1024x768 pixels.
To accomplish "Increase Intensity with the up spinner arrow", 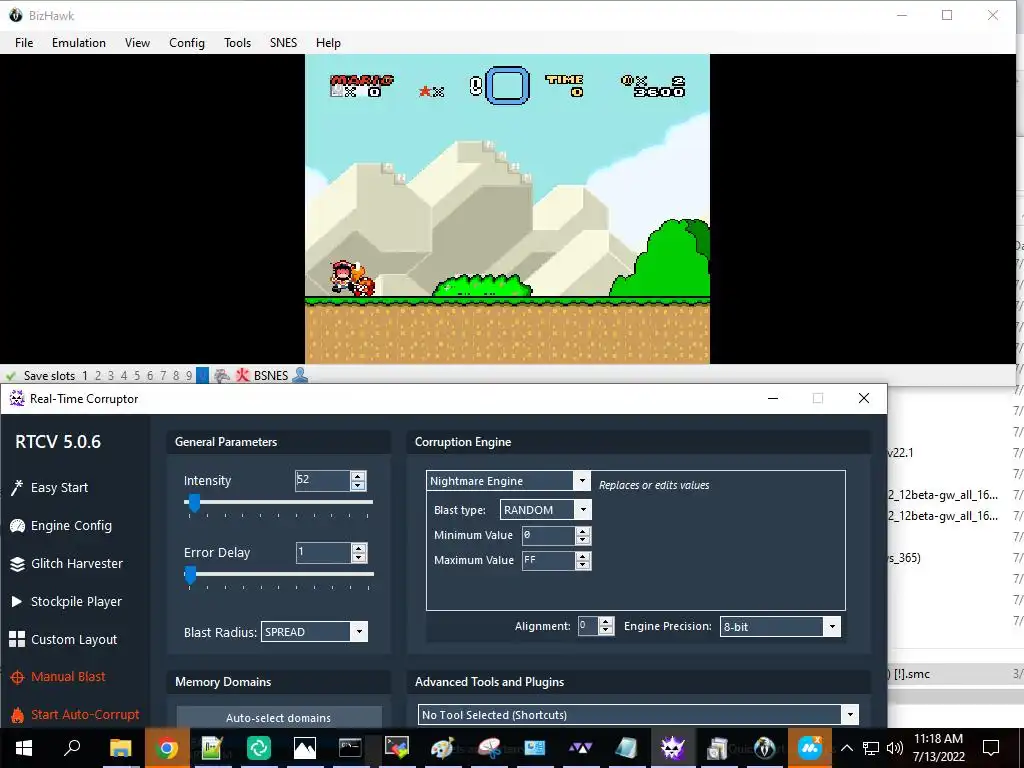I will pos(358,476).
